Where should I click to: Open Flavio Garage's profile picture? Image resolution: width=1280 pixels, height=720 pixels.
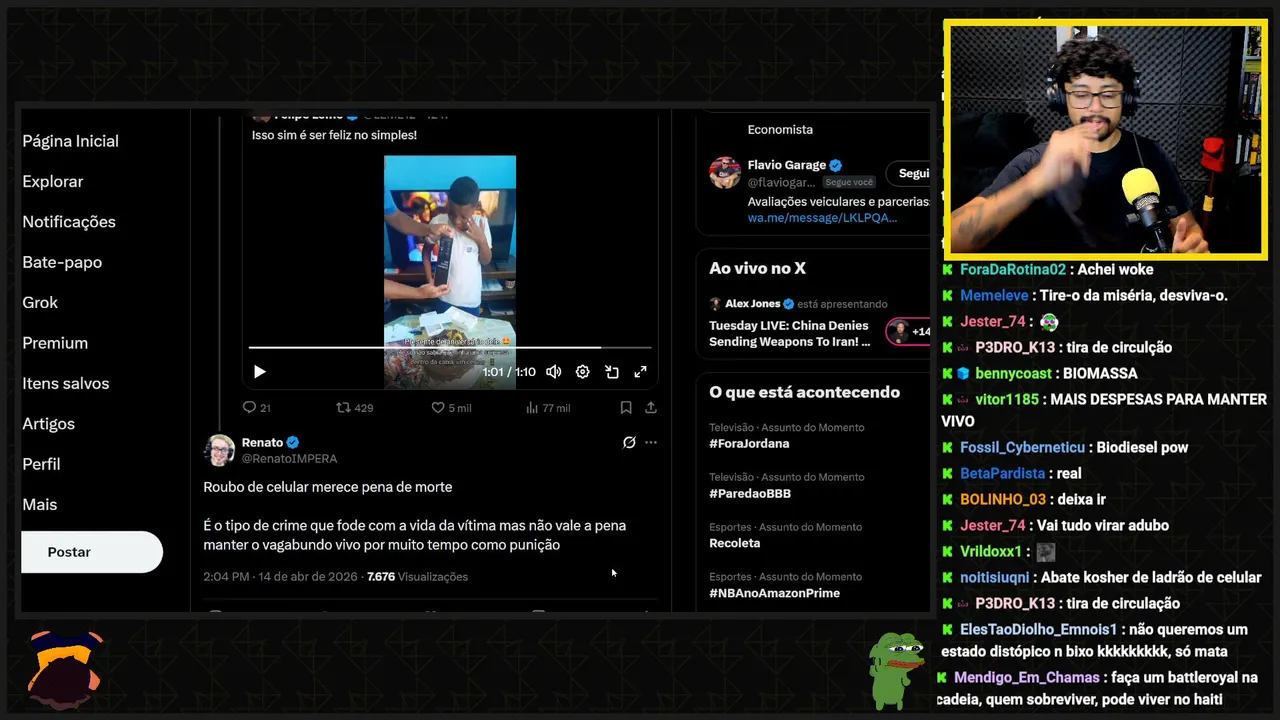[x=725, y=172]
